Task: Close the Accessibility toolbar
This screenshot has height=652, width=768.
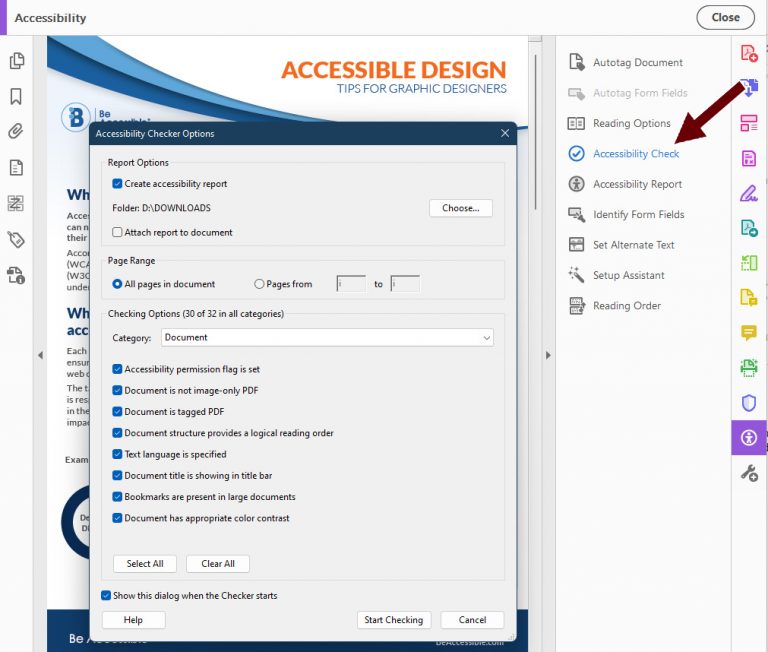Action: click(x=725, y=18)
